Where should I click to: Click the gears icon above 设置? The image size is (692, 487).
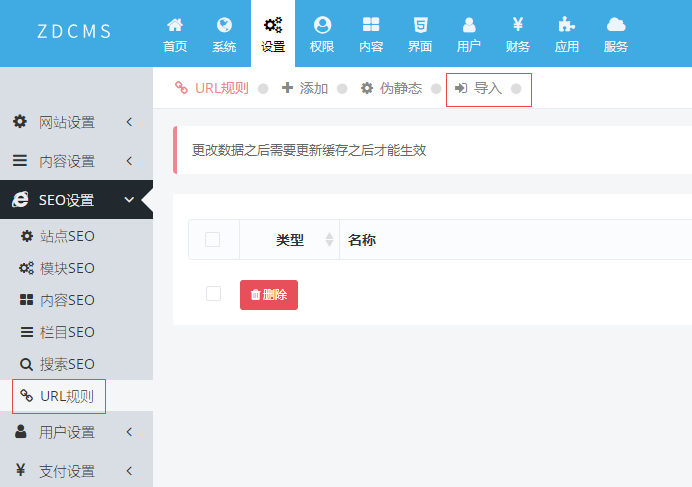[273, 25]
